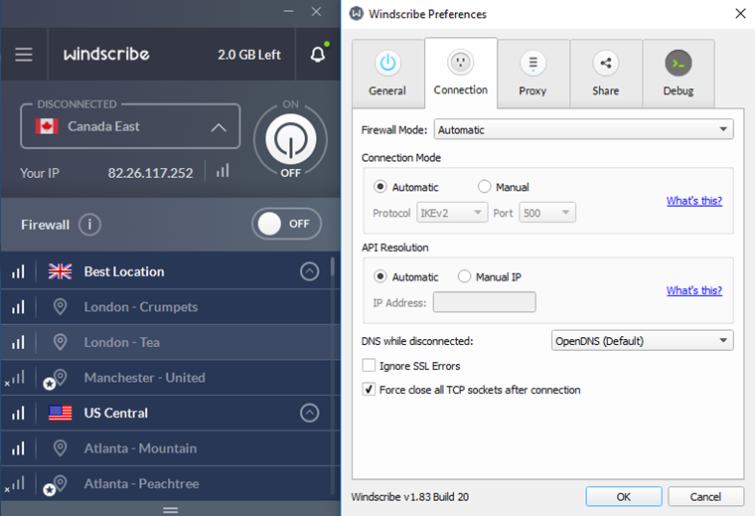Click the IP address 82.26.117.252
The image size is (755, 516).
click(x=150, y=173)
